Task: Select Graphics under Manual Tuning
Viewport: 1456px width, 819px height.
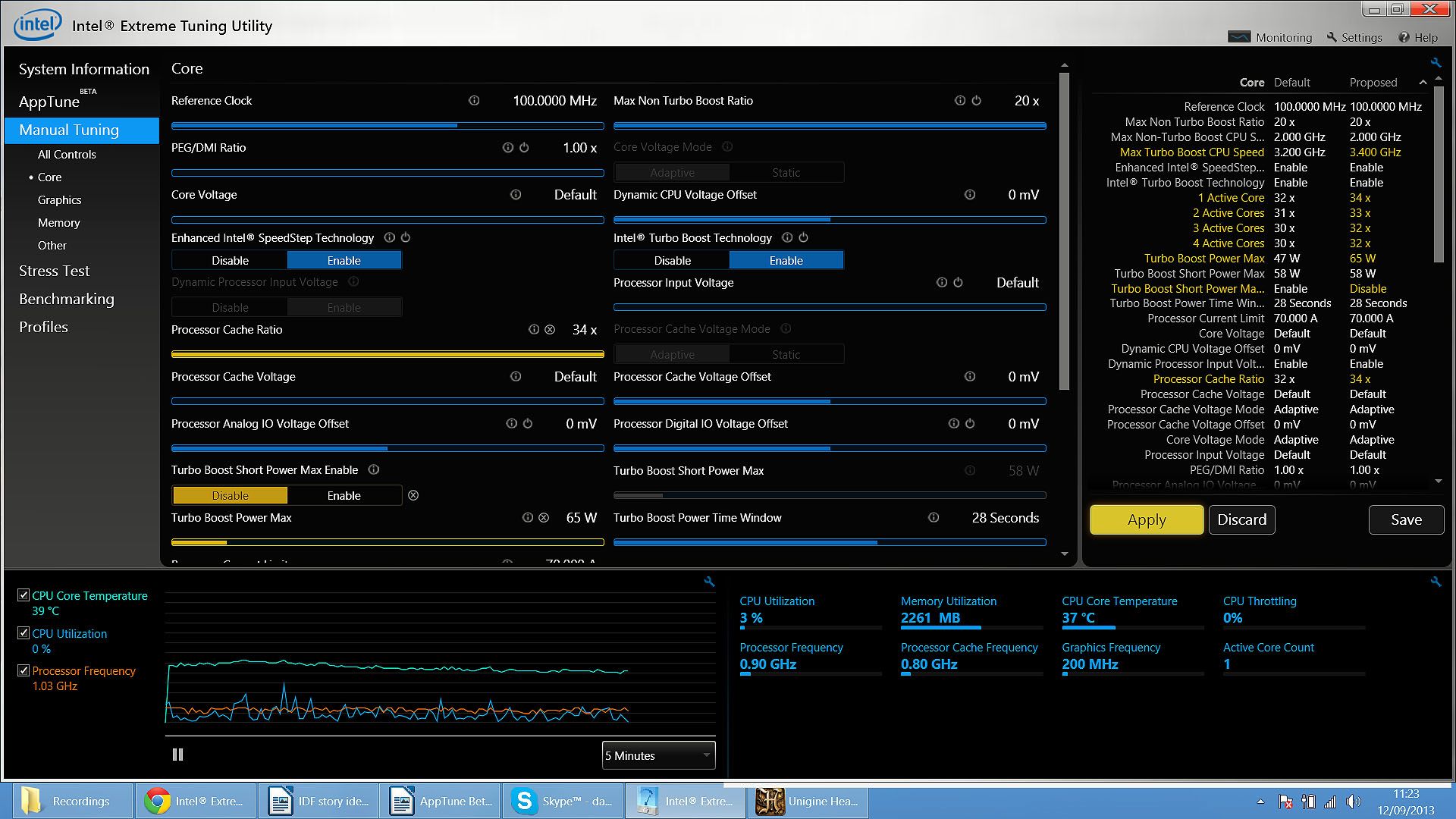Action: point(59,199)
